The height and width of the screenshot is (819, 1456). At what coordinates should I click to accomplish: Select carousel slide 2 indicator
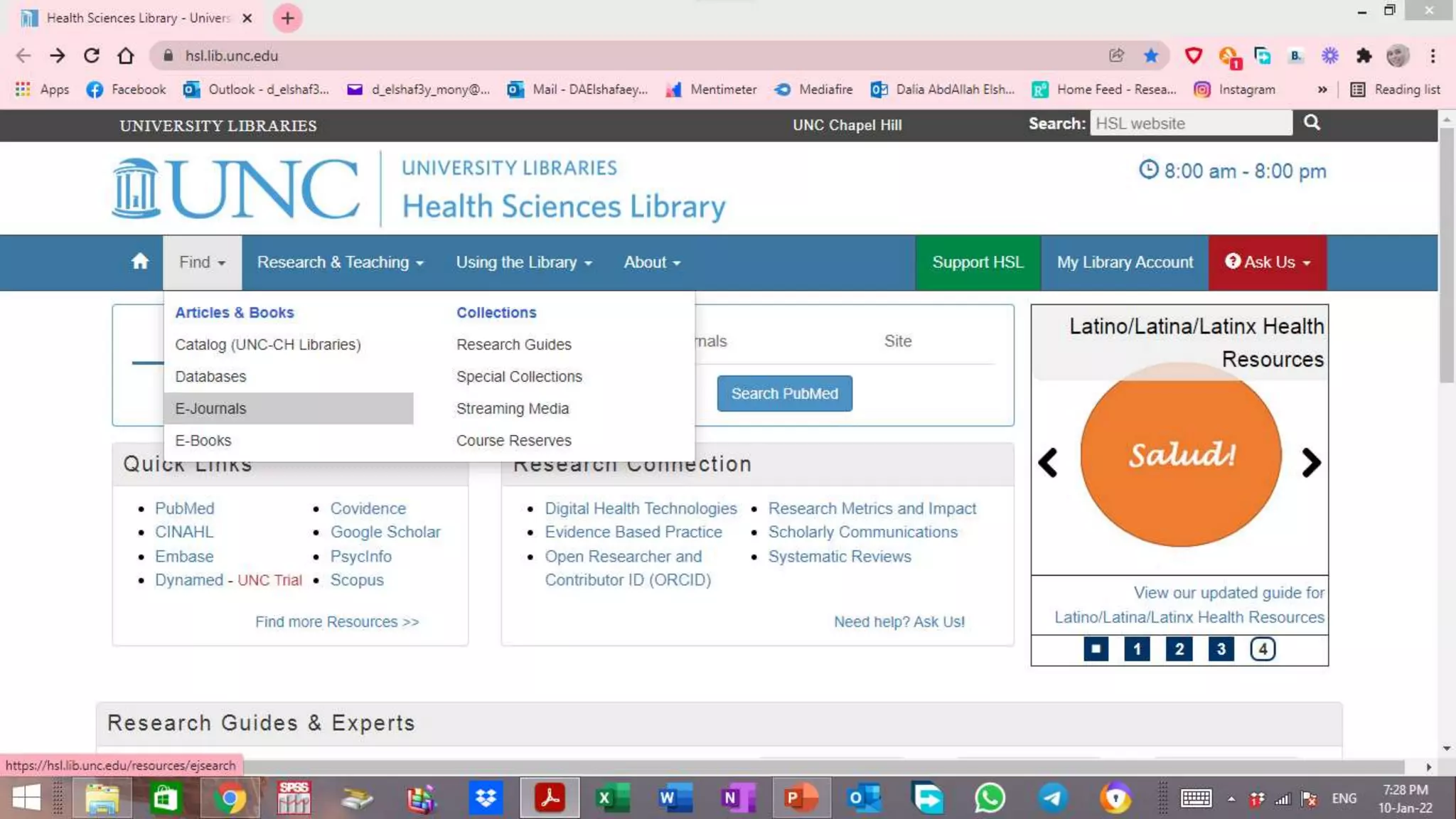1179,648
